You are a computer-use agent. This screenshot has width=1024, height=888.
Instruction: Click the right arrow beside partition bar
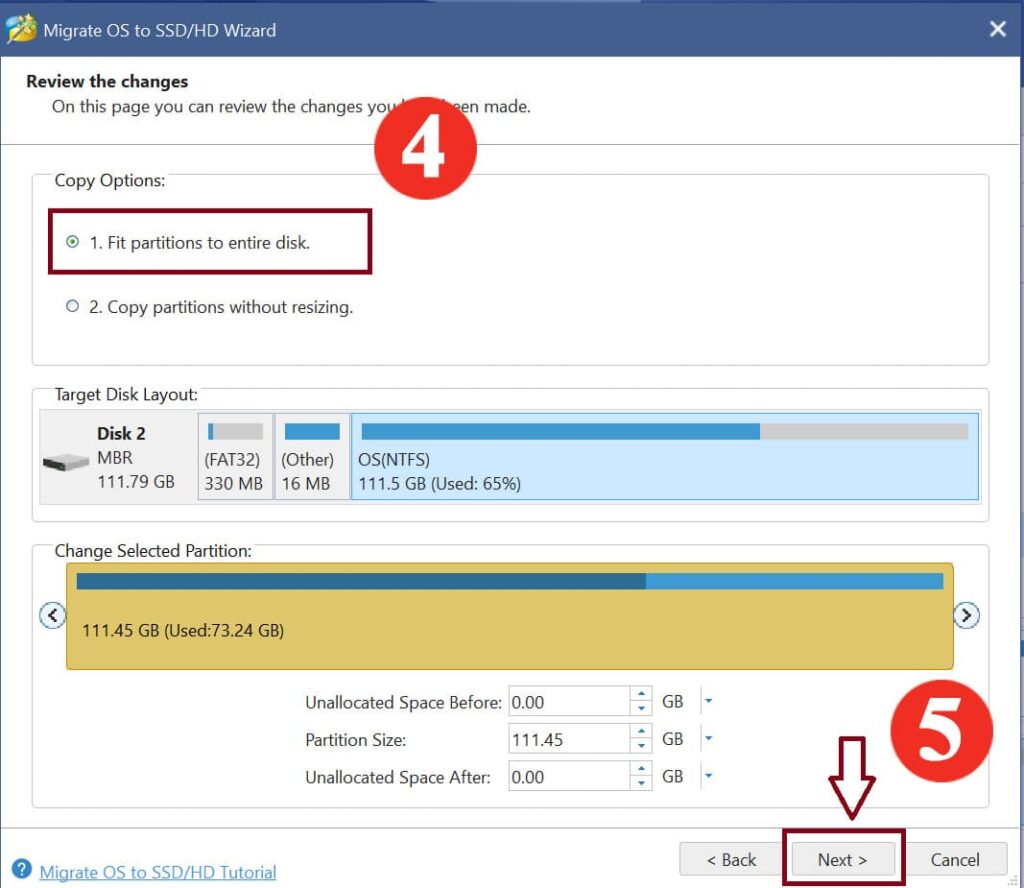pos(965,615)
